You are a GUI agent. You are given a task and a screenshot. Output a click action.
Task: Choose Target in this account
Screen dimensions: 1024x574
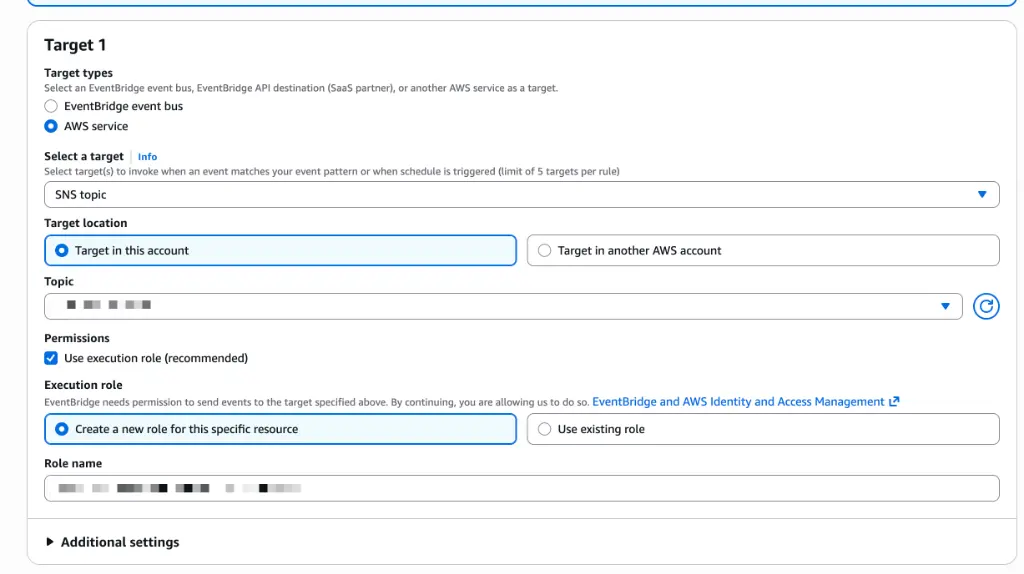(280, 251)
